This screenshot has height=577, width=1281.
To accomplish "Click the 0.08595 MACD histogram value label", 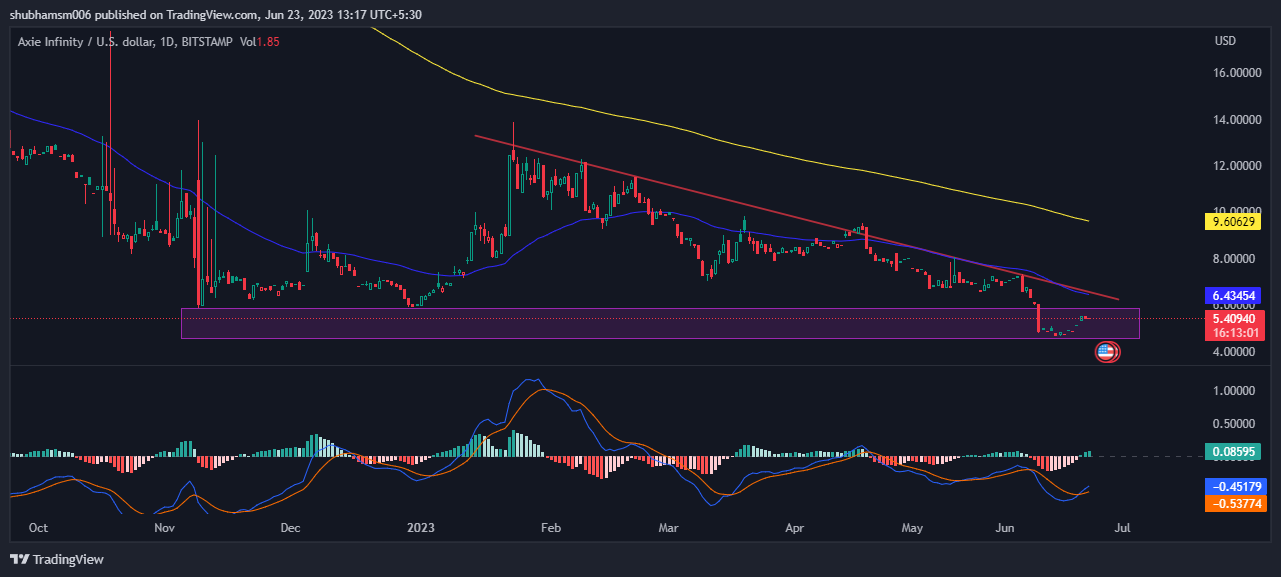I will click(x=1233, y=452).
